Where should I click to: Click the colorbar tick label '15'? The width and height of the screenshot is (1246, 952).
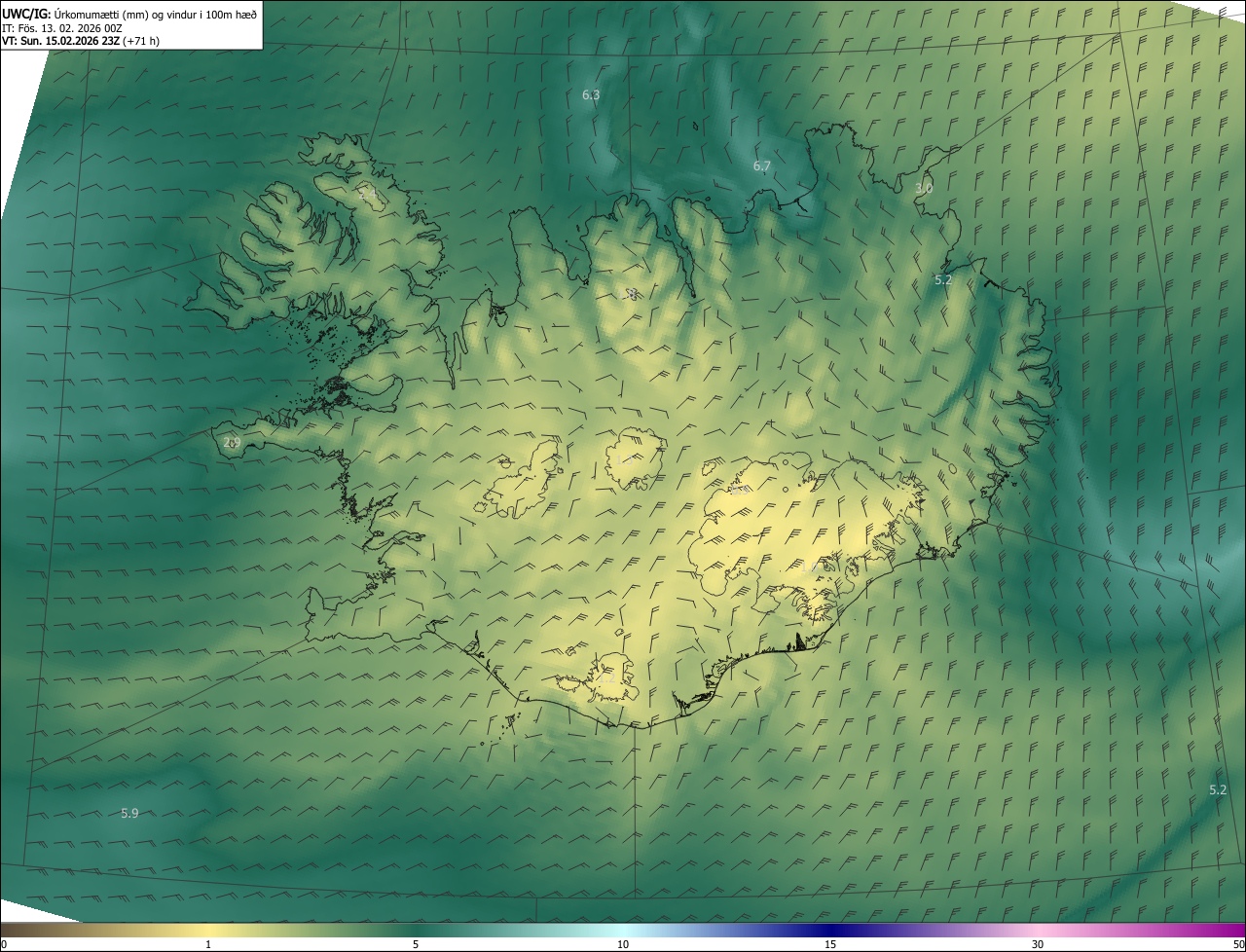click(830, 944)
